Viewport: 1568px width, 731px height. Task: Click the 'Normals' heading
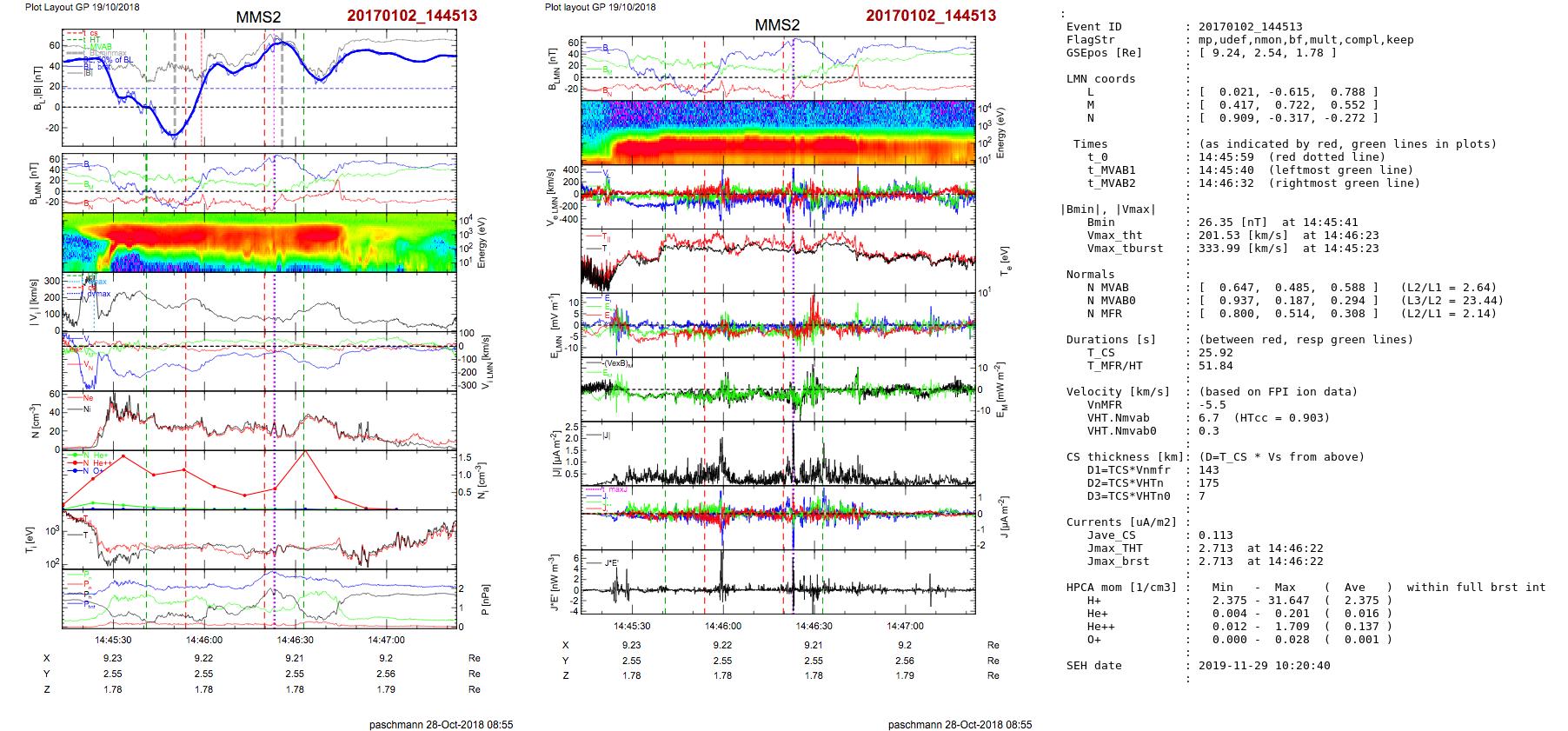click(1090, 275)
